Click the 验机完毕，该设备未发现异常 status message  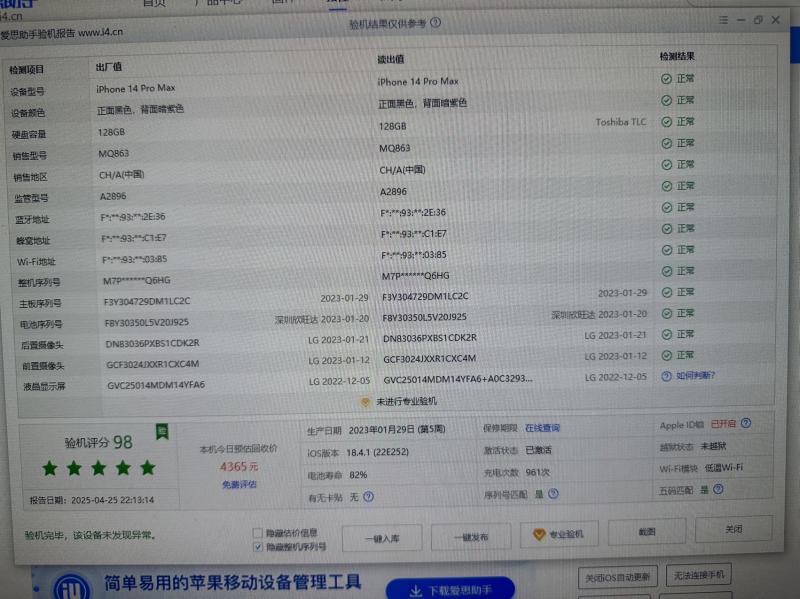pos(90,535)
